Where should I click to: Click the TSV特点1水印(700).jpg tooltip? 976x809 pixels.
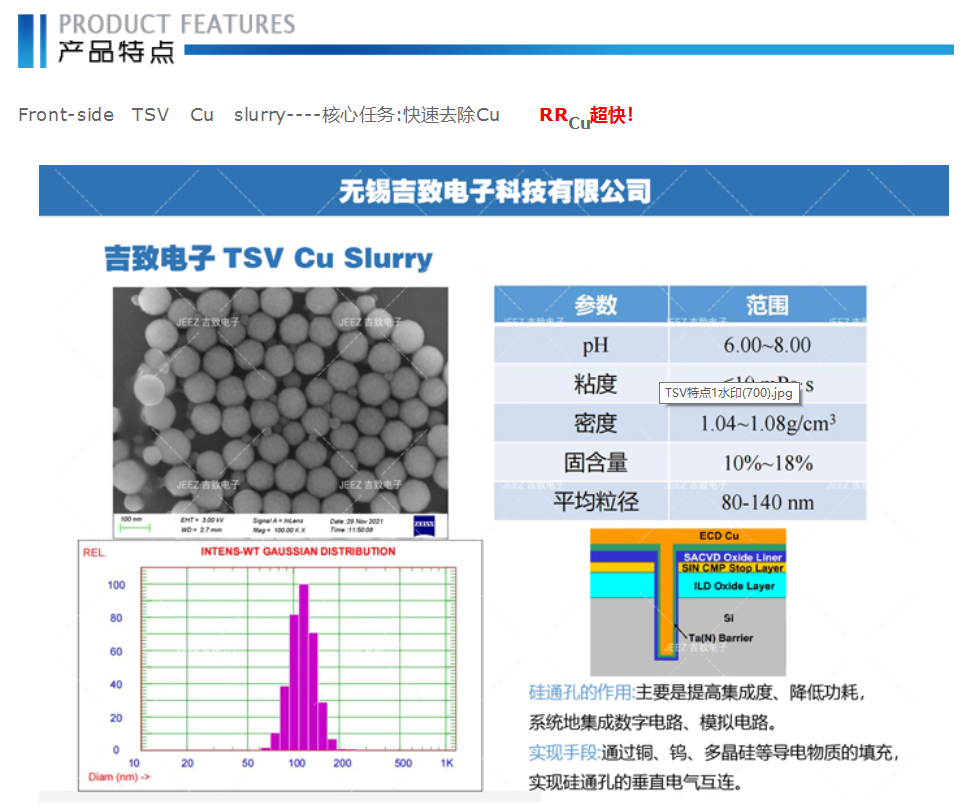[729, 392]
